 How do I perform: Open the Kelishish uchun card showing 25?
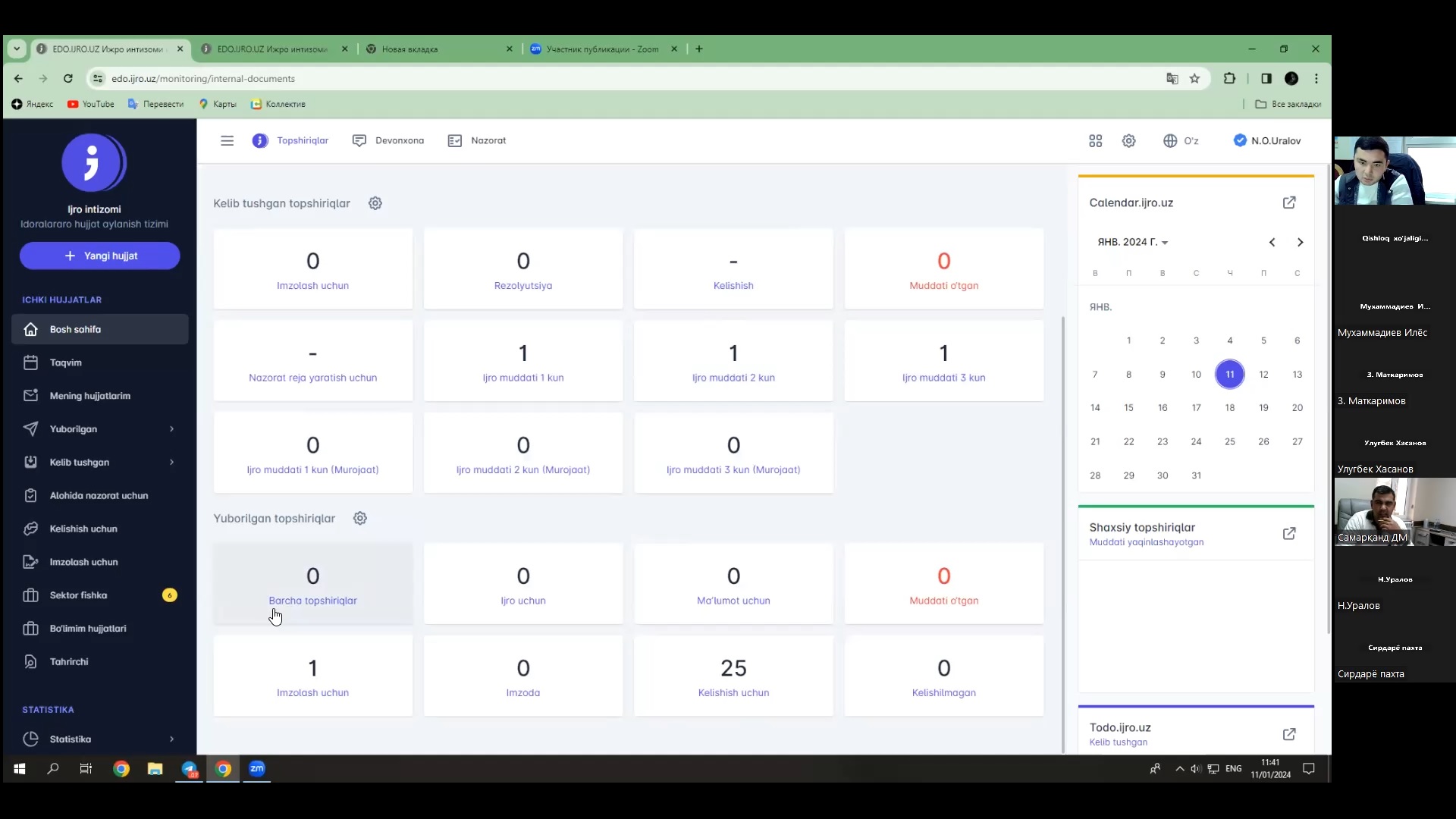(x=733, y=676)
